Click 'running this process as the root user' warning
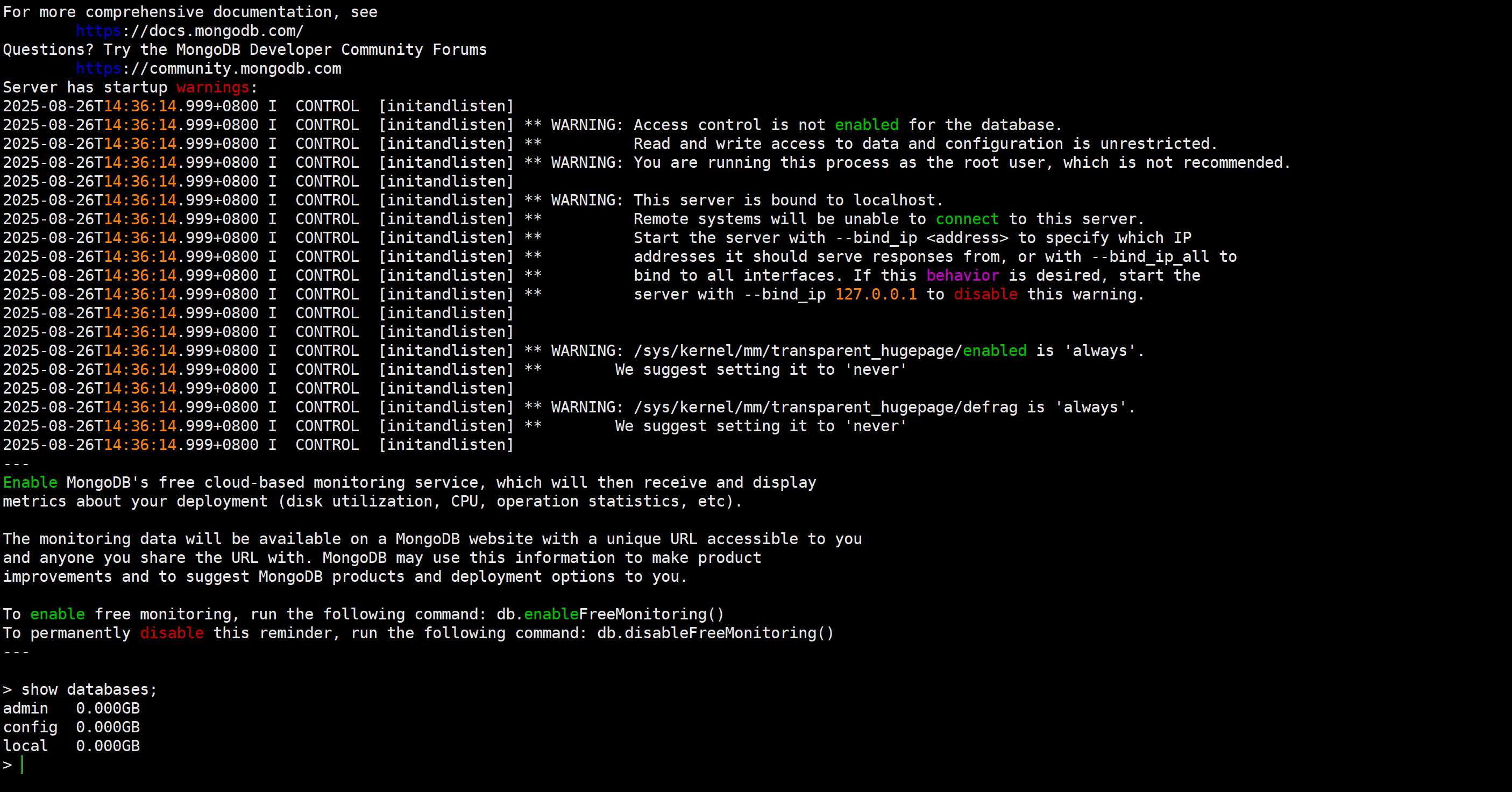The width and height of the screenshot is (1512, 792). 961,162
